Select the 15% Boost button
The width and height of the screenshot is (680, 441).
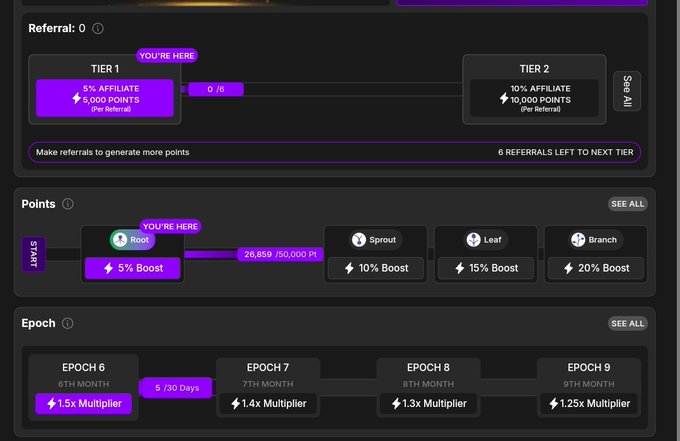[486, 268]
